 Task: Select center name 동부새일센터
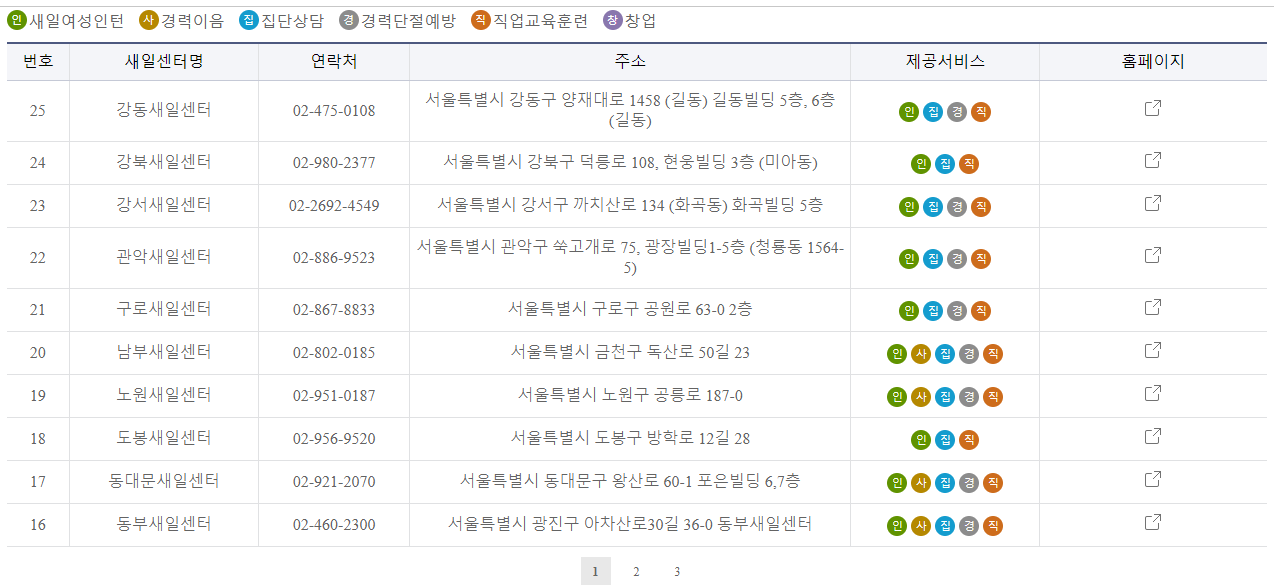pos(164,524)
